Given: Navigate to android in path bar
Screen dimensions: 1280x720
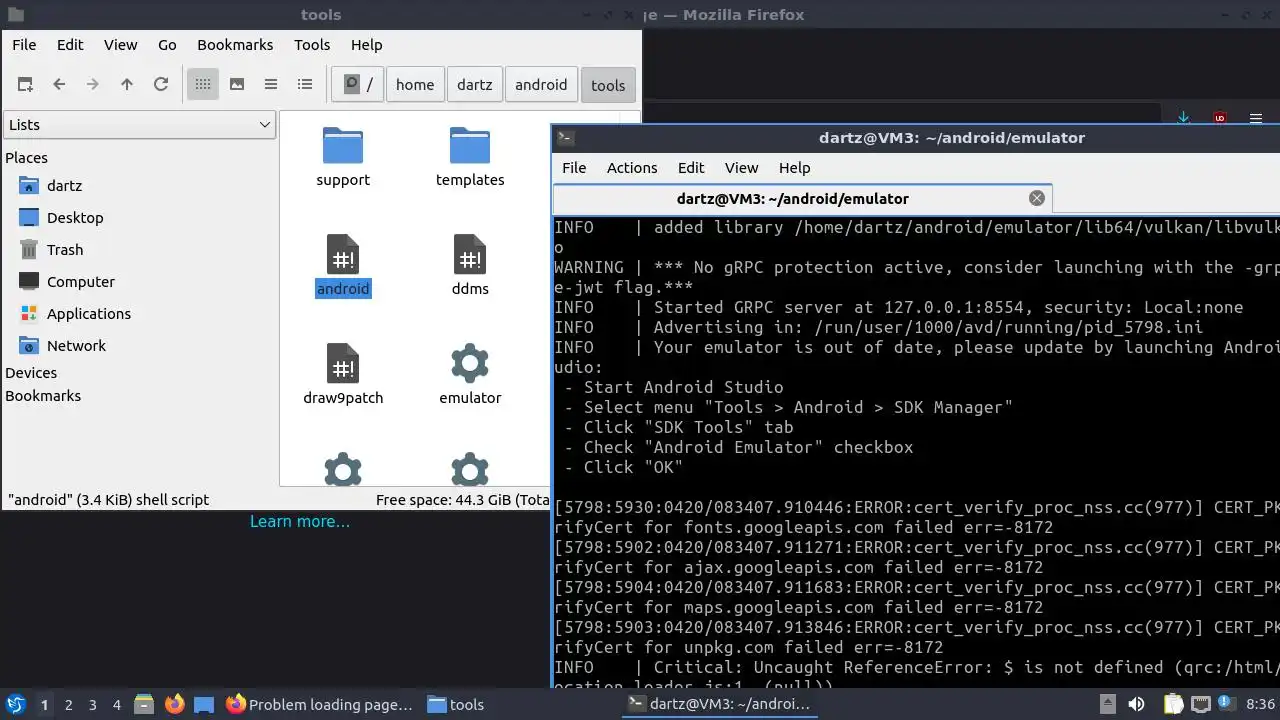Looking at the screenshot, I should coord(541,85).
